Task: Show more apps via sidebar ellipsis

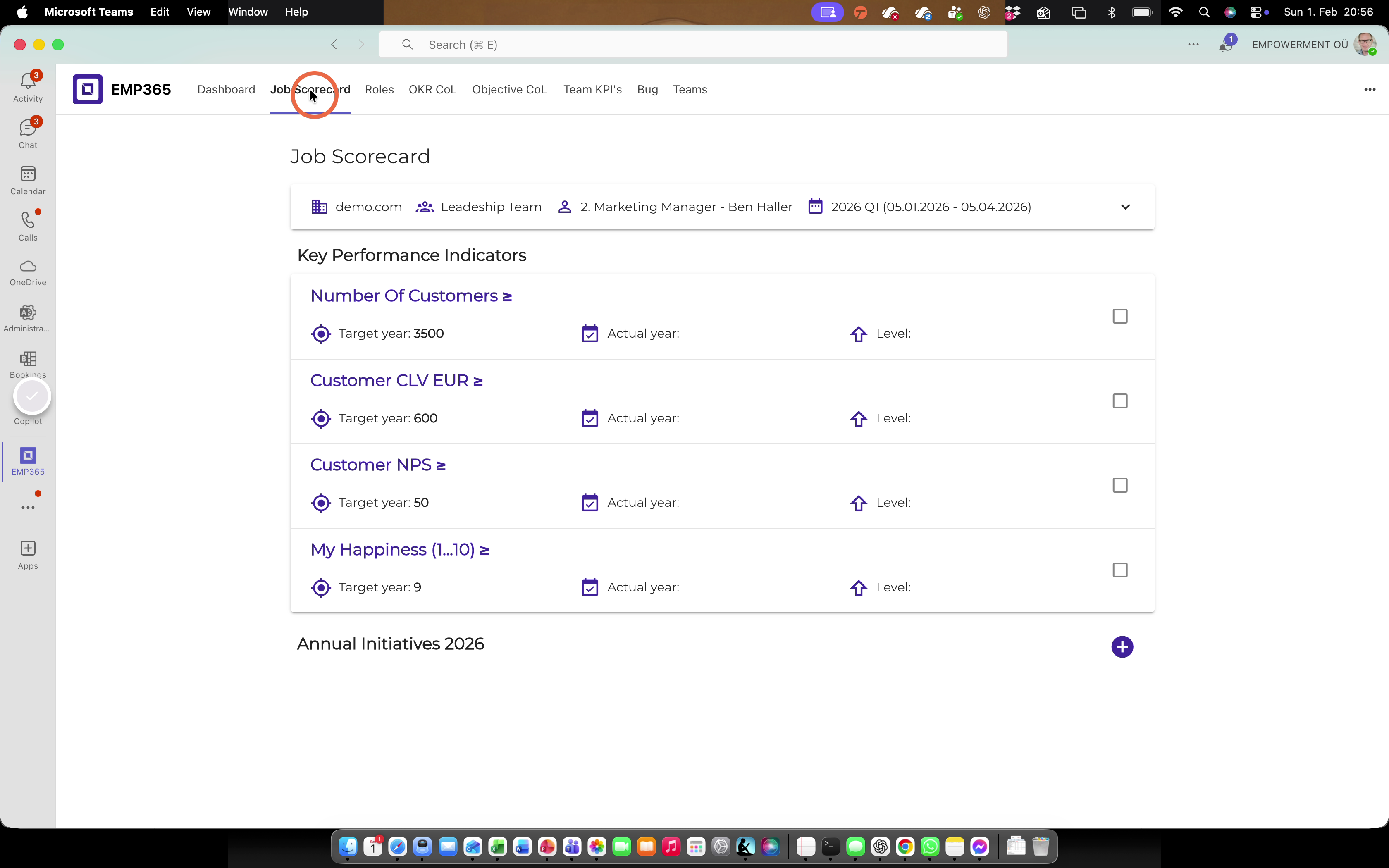Action: click(x=28, y=508)
